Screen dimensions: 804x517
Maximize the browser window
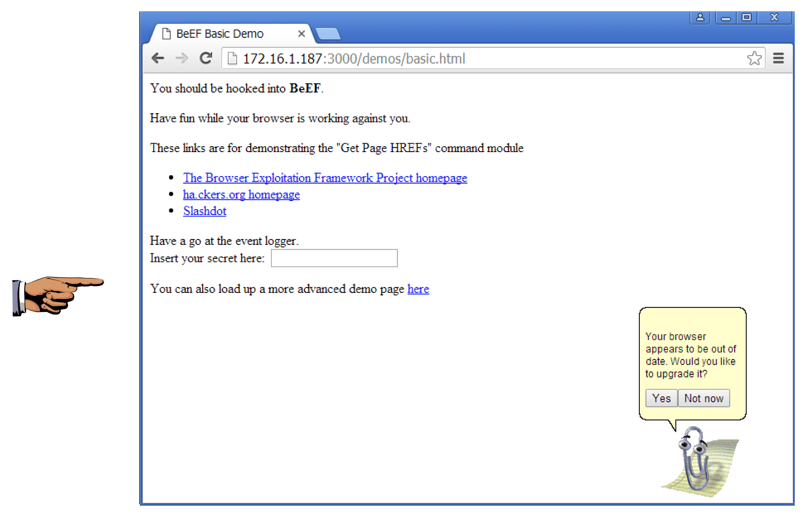[x=747, y=17]
